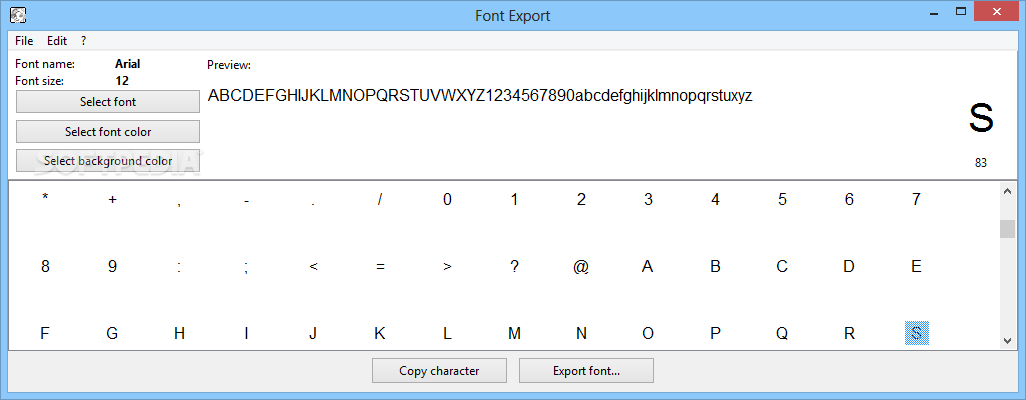Click the Export font... button
1026x400 pixels.
click(x=586, y=371)
